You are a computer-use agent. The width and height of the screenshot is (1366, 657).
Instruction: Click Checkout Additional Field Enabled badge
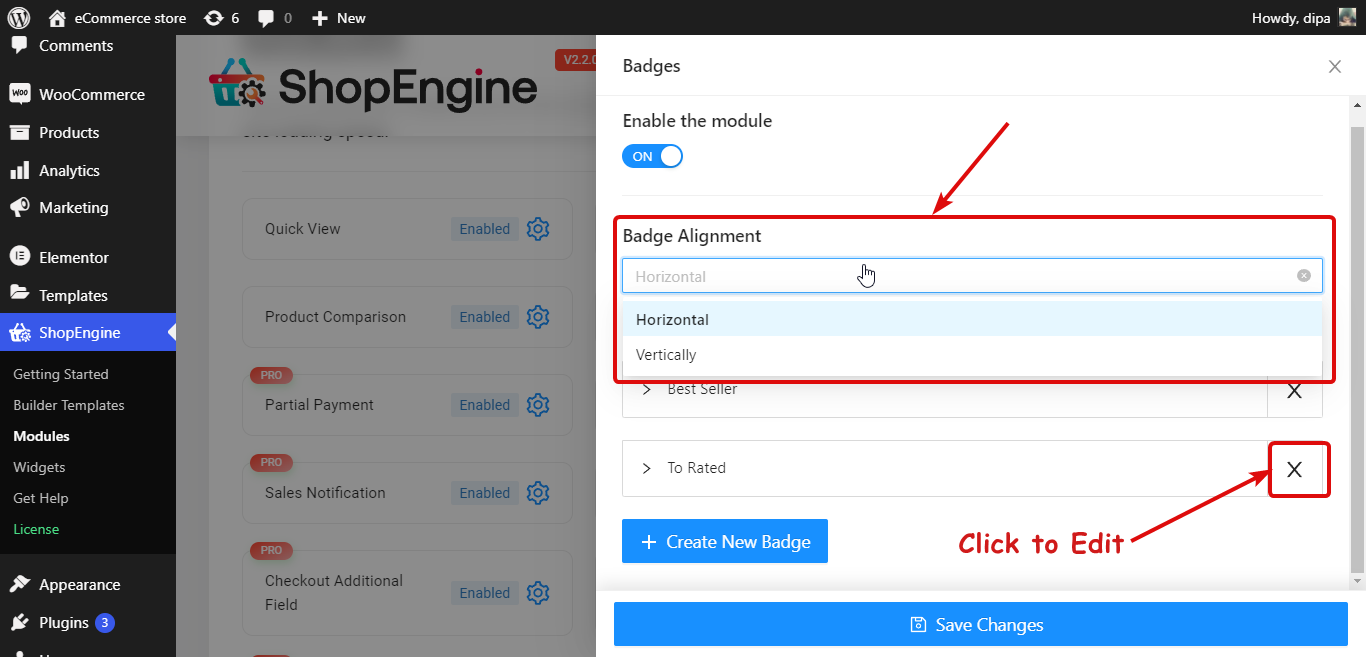coord(485,593)
